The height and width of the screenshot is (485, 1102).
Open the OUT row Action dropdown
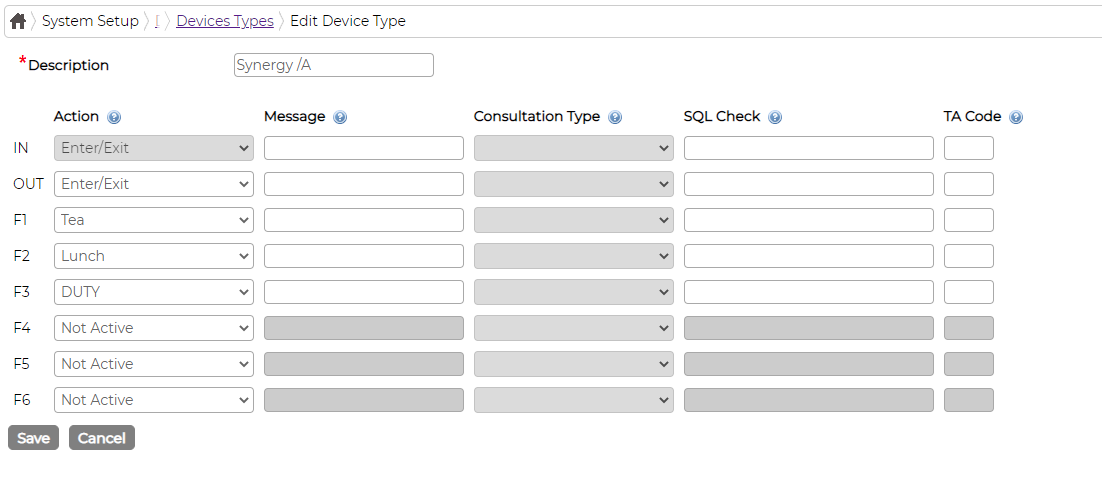[154, 184]
